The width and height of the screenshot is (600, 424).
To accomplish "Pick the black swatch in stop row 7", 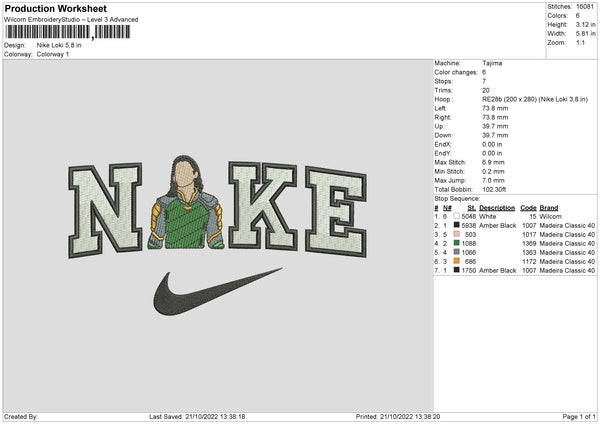I will click(x=457, y=270).
